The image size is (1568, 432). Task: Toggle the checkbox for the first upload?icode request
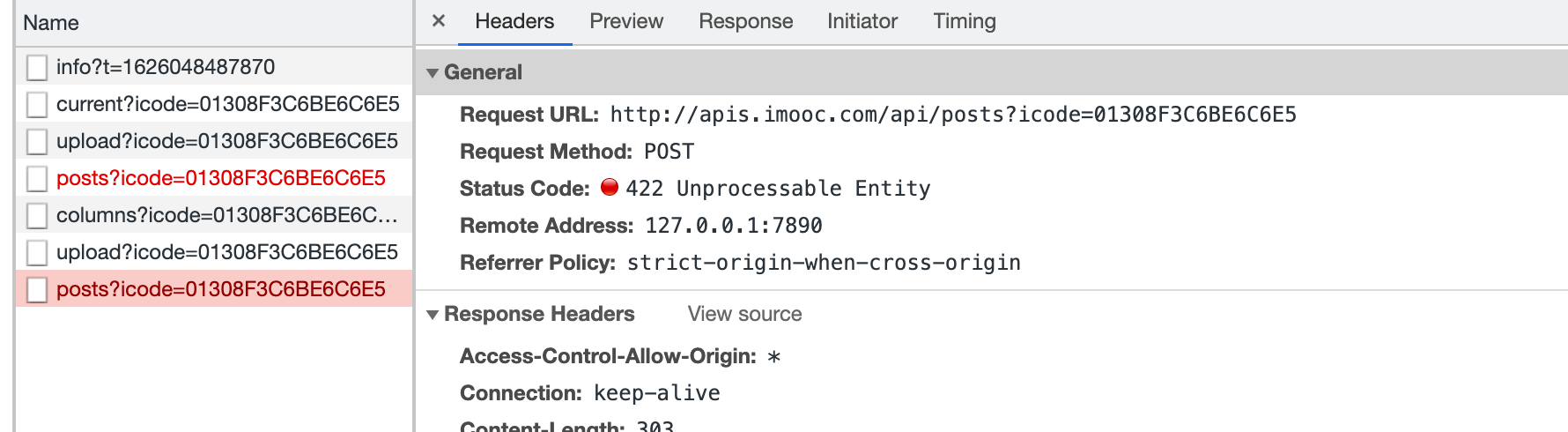click(37, 142)
